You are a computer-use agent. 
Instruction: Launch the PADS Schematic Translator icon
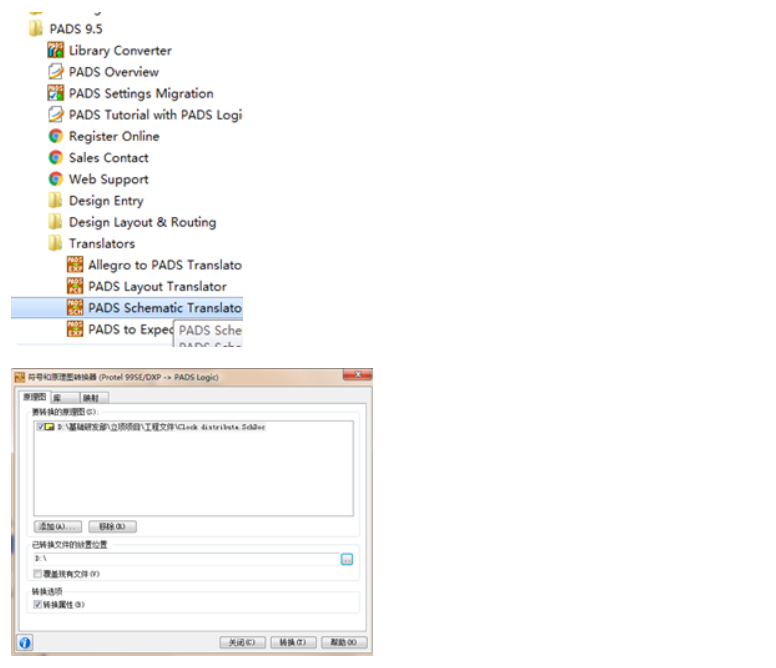point(75,307)
